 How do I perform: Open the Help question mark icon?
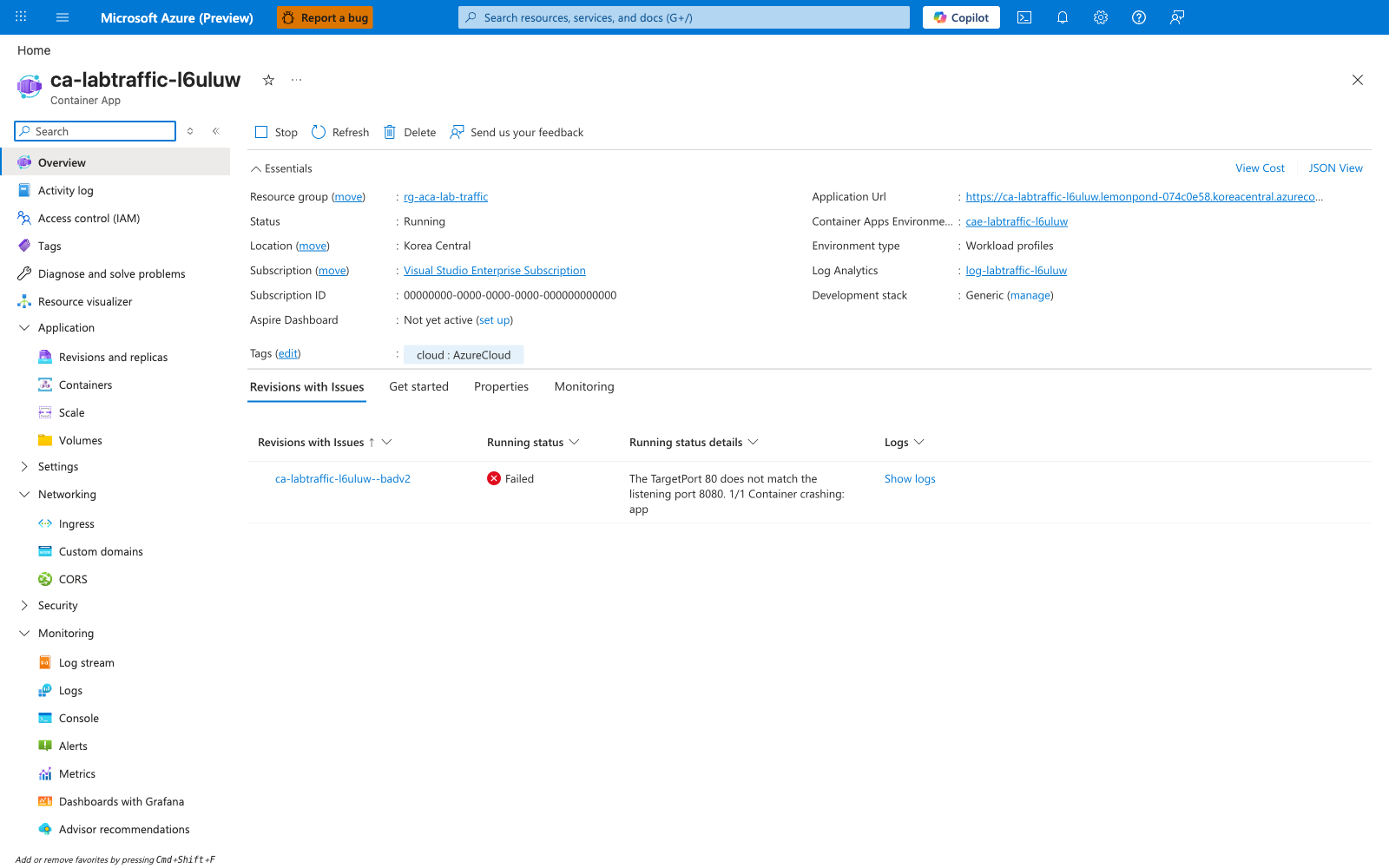coord(1139,17)
